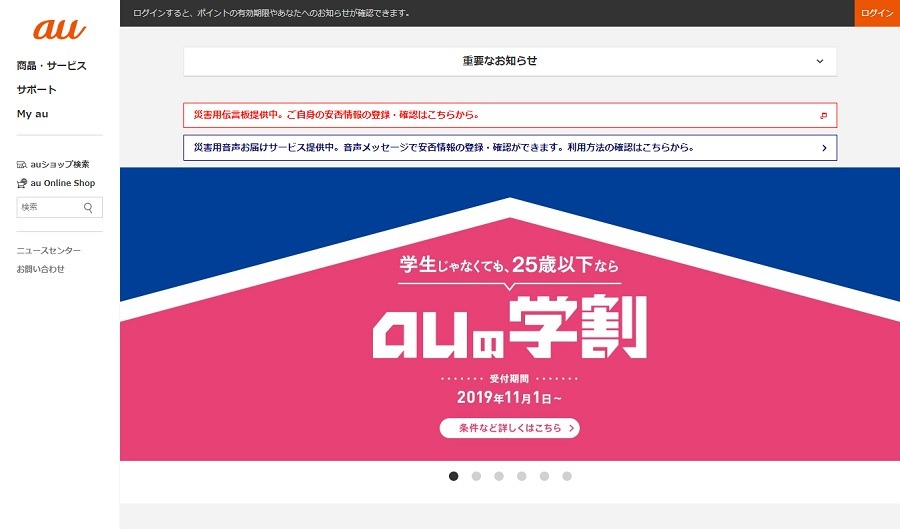
Task: Click the magnifier icon in the search box
Action: pyautogui.click(x=88, y=207)
